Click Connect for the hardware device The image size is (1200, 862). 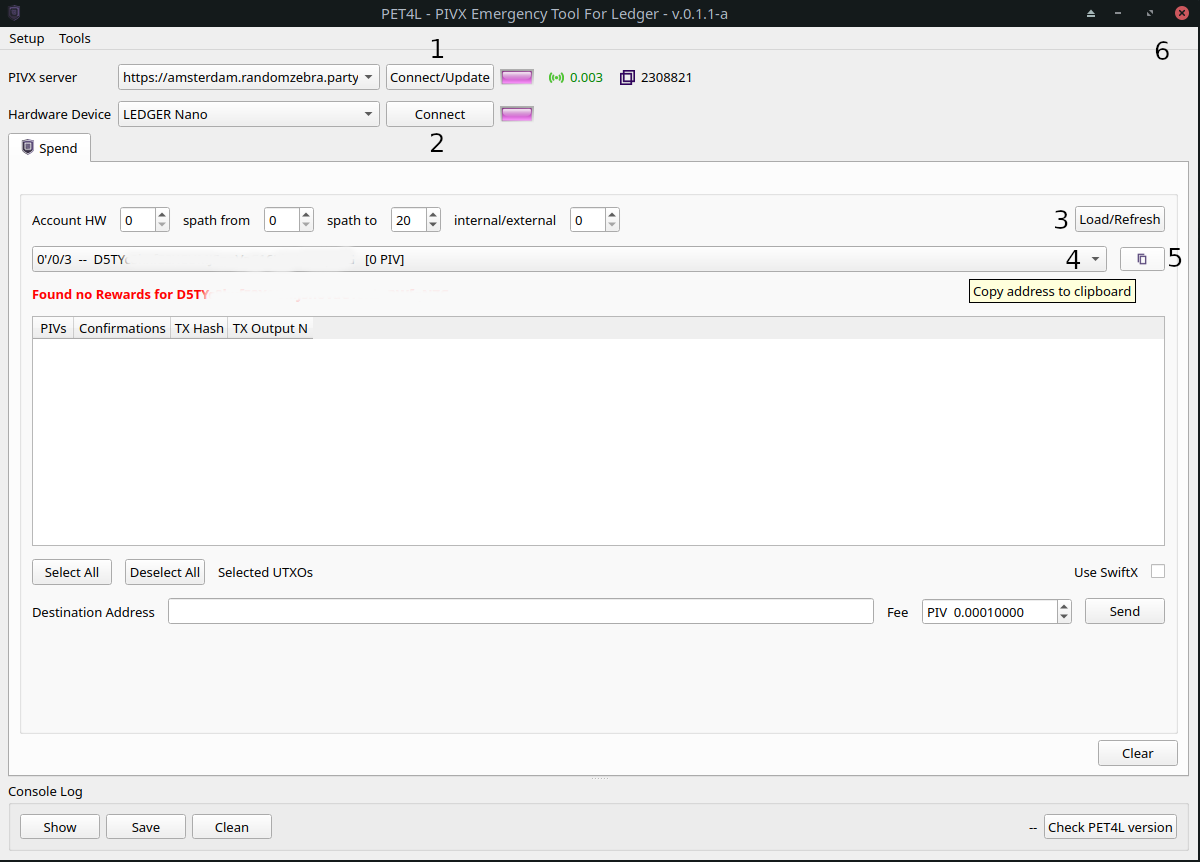pyautogui.click(x=440, y=114)
